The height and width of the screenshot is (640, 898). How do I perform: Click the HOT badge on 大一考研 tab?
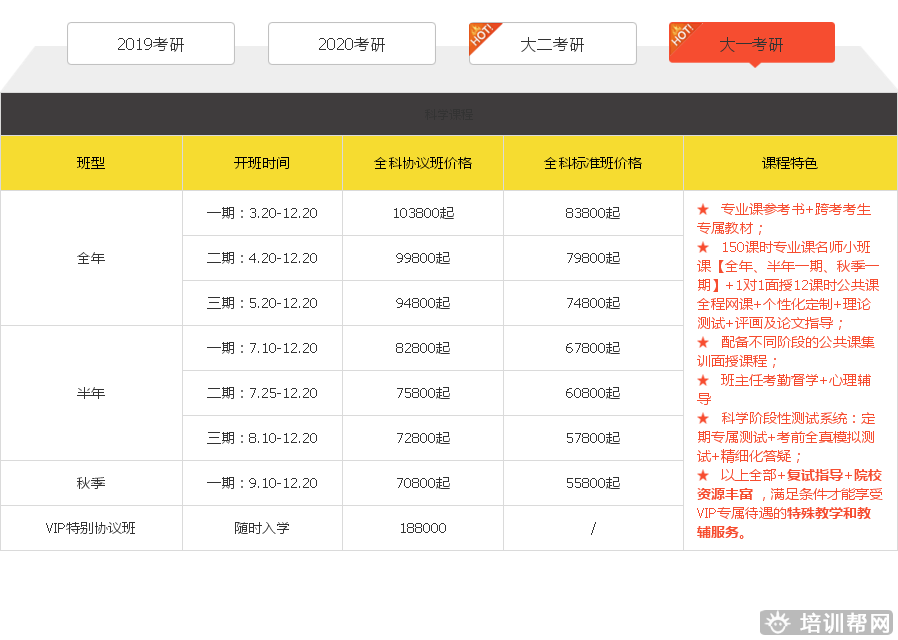click(682, 35)
